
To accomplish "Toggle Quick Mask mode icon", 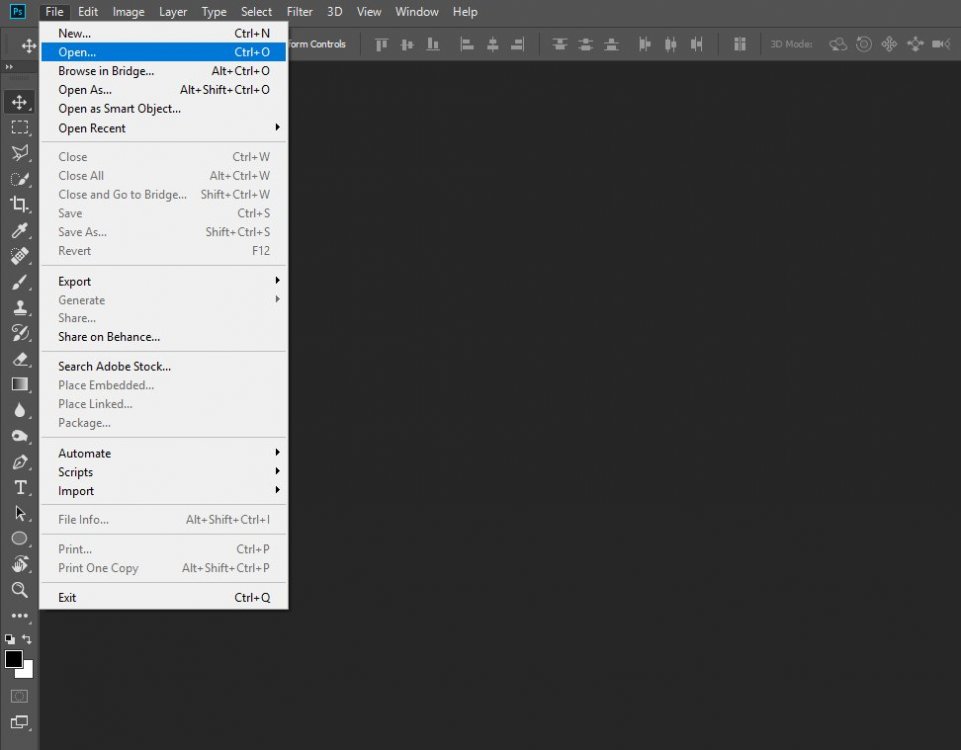I will coord(19,696).
